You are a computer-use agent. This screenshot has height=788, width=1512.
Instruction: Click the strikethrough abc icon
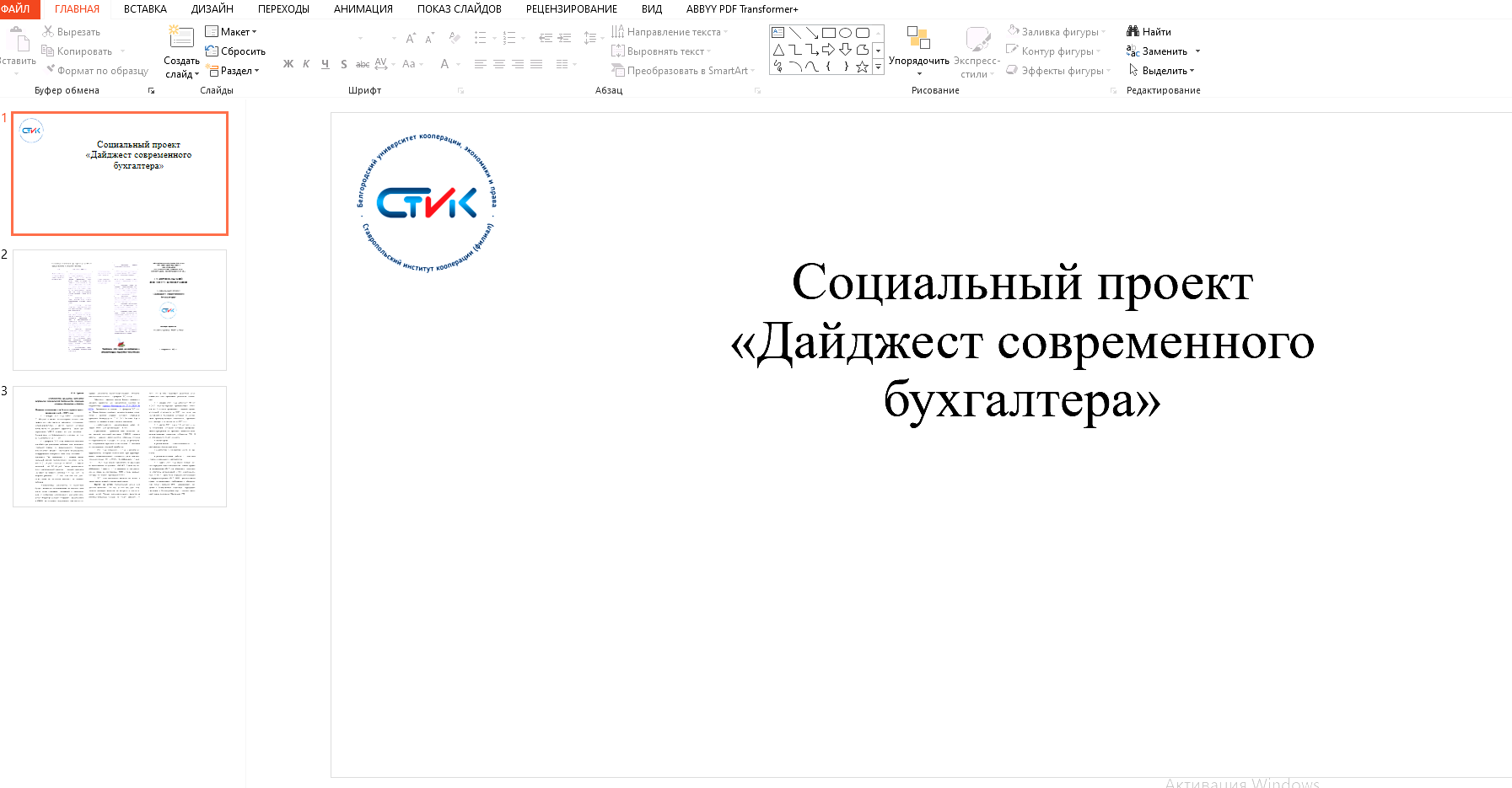click(x=363, y=64)
